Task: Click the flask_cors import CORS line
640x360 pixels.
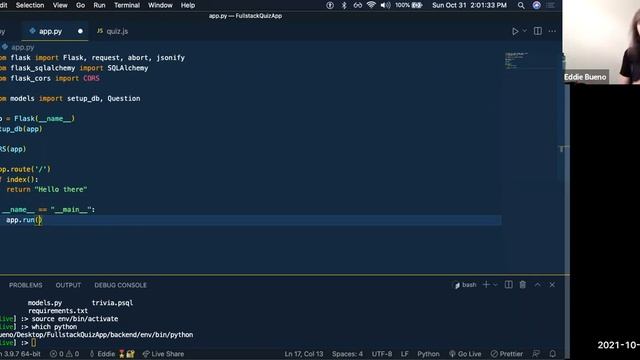Action: (x=50, y=78)
